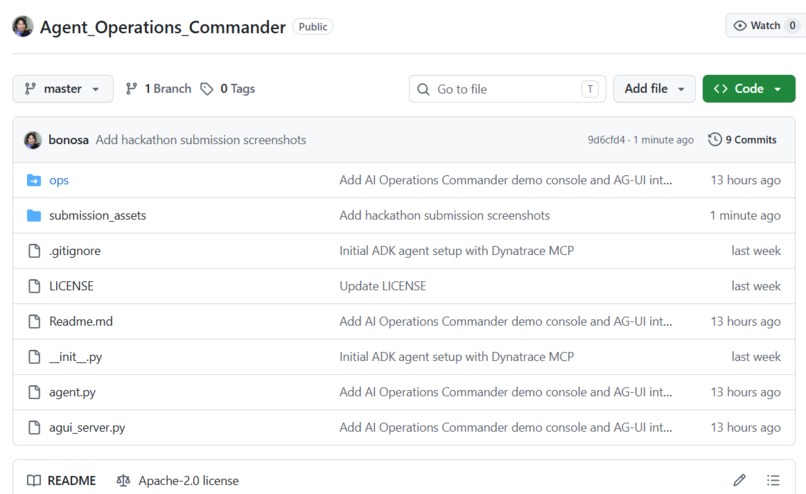Click the agui_server.py file icon
Image resolution: width=806 pixels, height=494 pixels.
coord(34,428)
